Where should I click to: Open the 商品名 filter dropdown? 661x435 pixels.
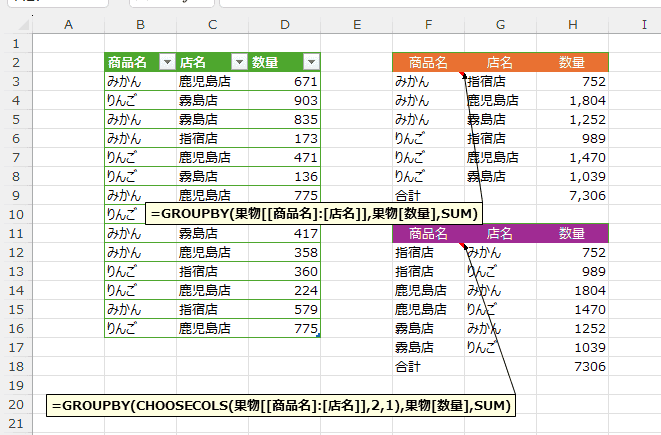pos(167,62)
